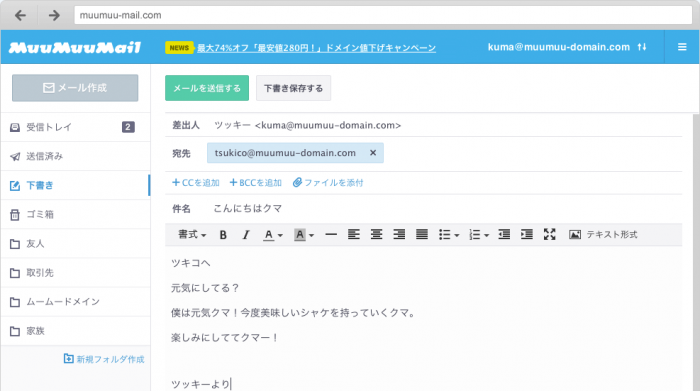Viewport: 700px width, 391px height.
Task: Open the hamburger menu icon
Action: pyautogui.click(x=682, y=47)
